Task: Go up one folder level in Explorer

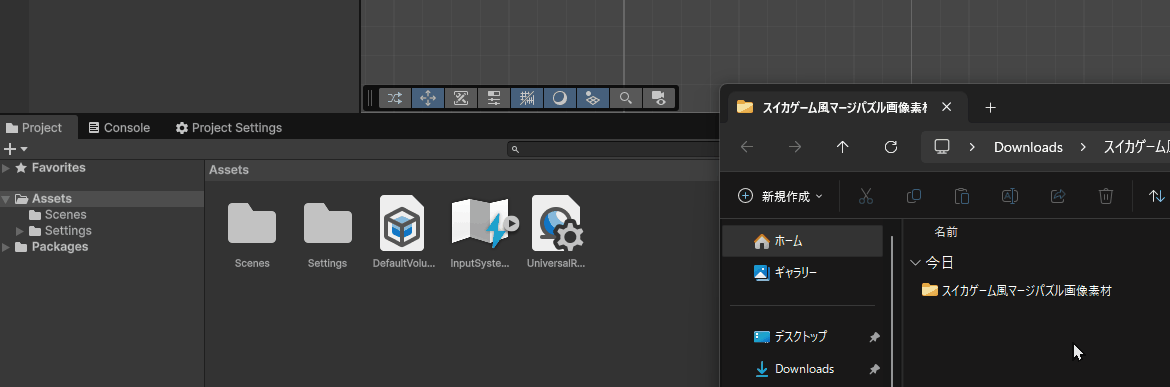Action: tap(842, 147)
